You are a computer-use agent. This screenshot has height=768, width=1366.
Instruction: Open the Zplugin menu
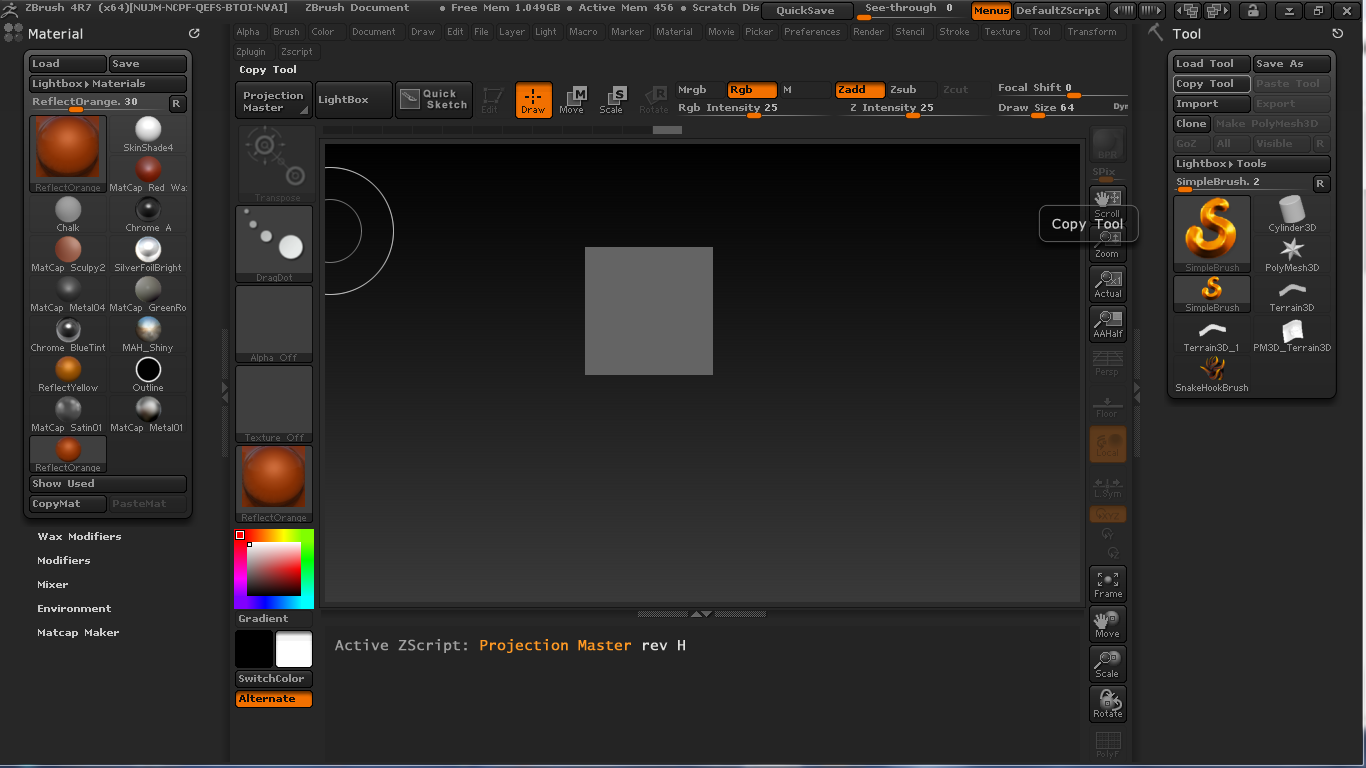tap(251, 52)
